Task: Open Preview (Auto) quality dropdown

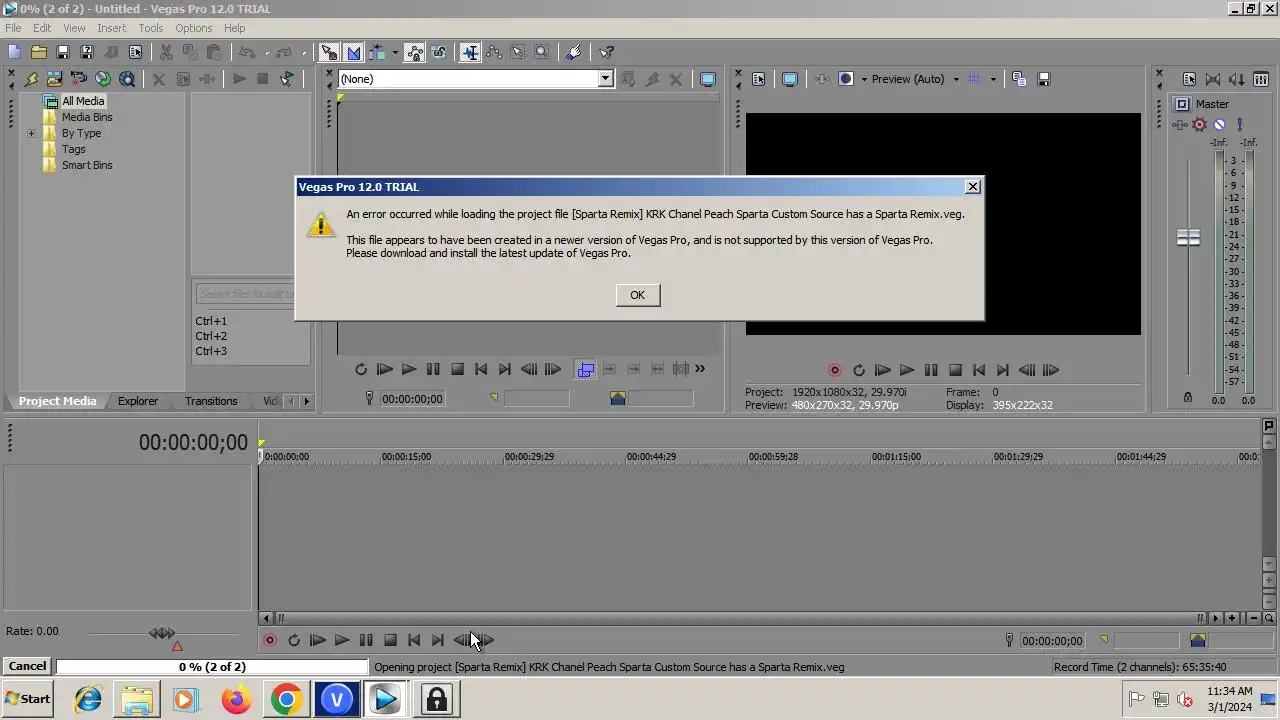Action: [956, 79]
